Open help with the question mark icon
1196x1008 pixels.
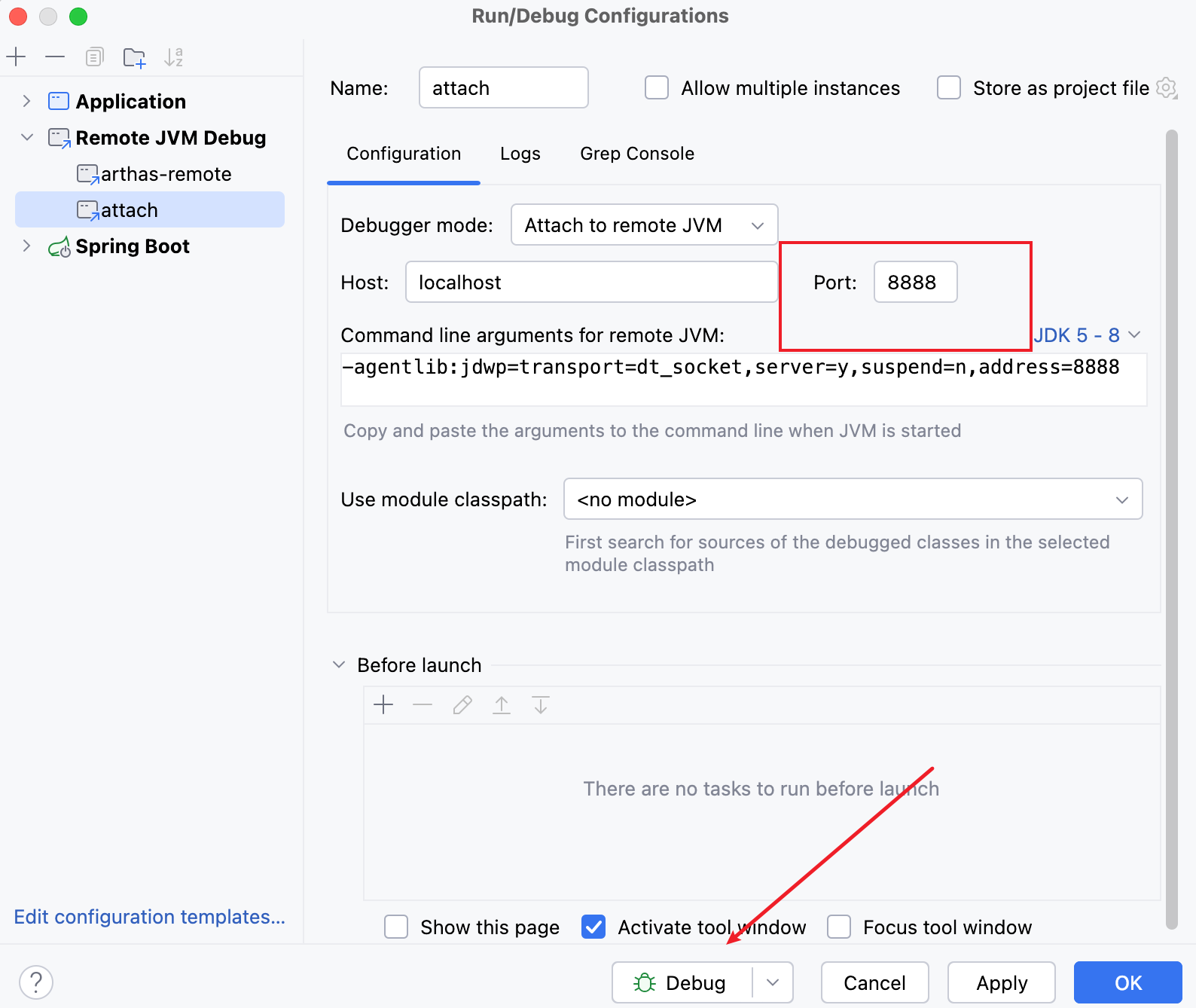pyautogui.click(x=36, y=982)
